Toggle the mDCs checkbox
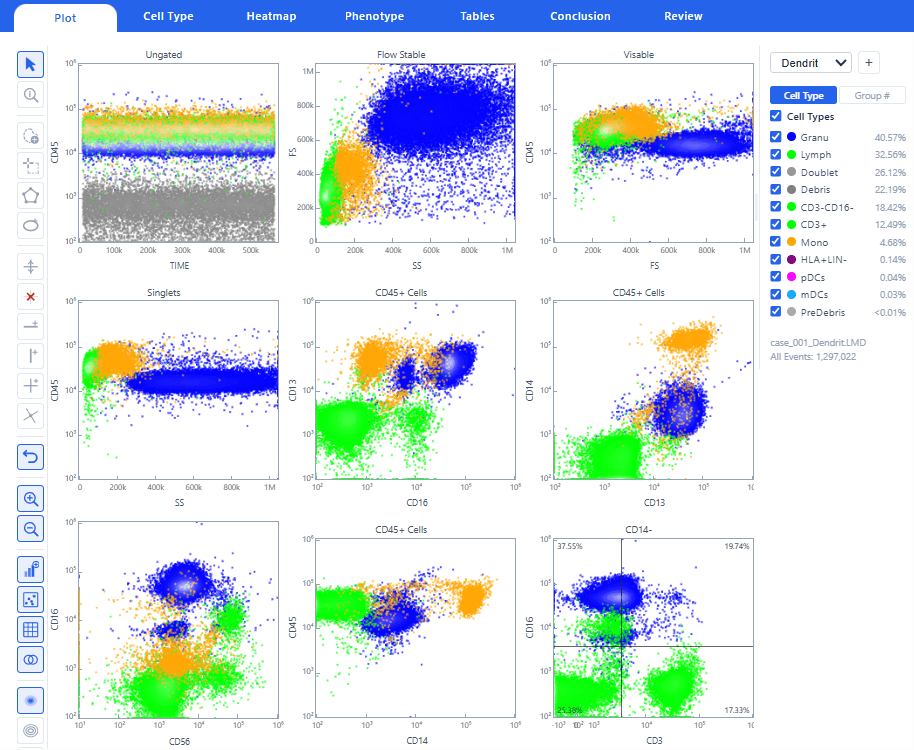The image size is (914, 750). 775,294
